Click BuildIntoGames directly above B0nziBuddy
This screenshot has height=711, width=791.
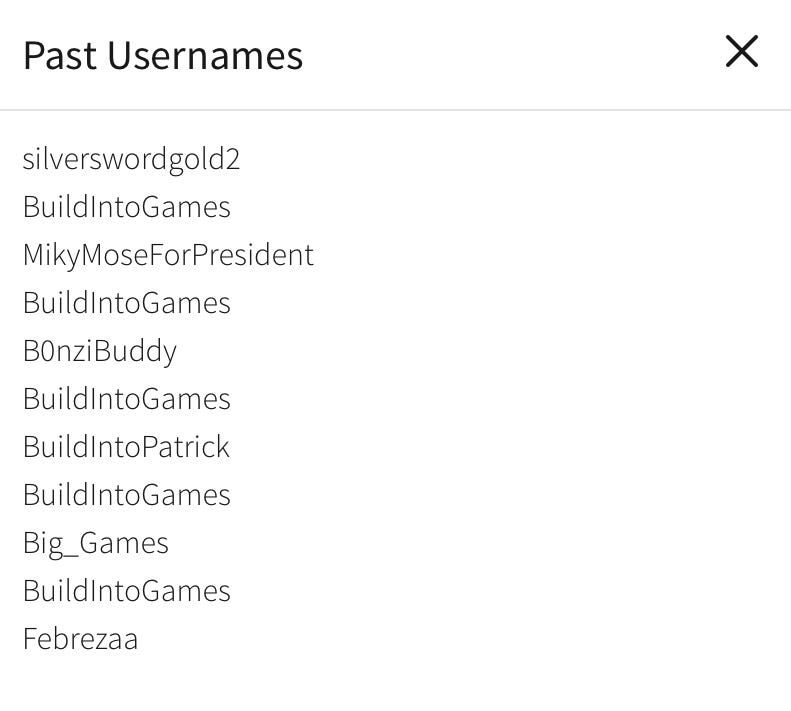tap(126, 303)
